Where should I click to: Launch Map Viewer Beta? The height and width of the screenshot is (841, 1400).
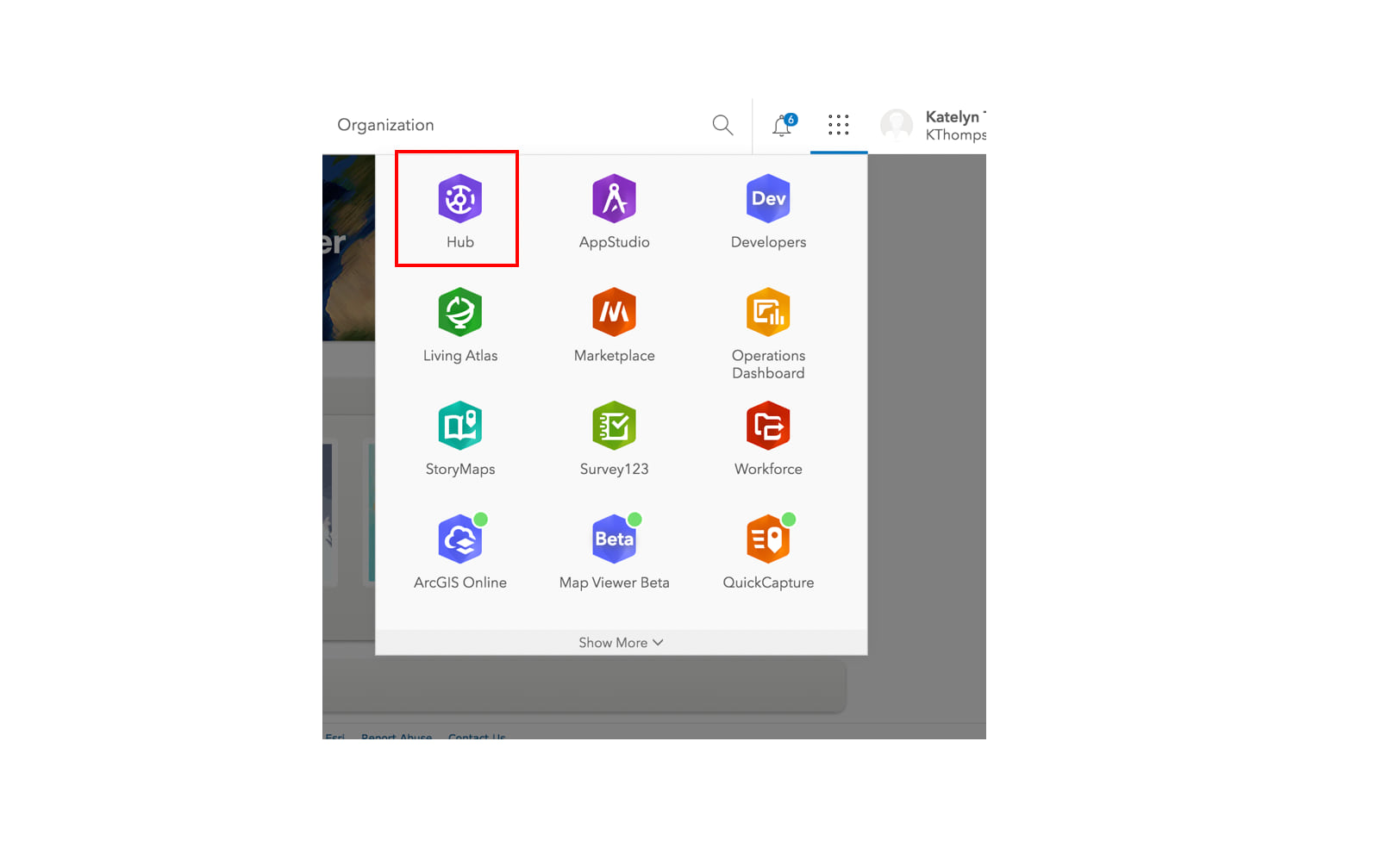click(614, 552)
